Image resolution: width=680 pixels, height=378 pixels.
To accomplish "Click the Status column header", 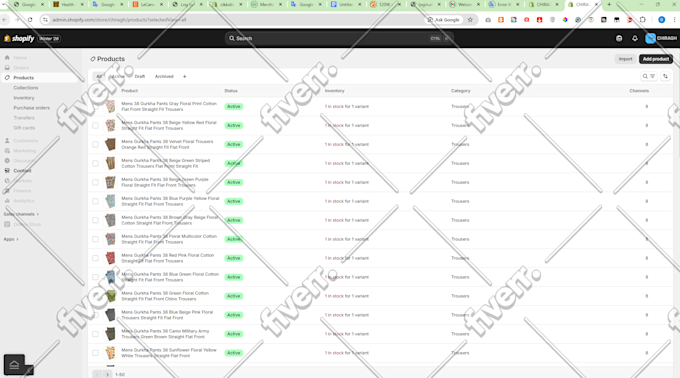I will [x=231, y=91].
